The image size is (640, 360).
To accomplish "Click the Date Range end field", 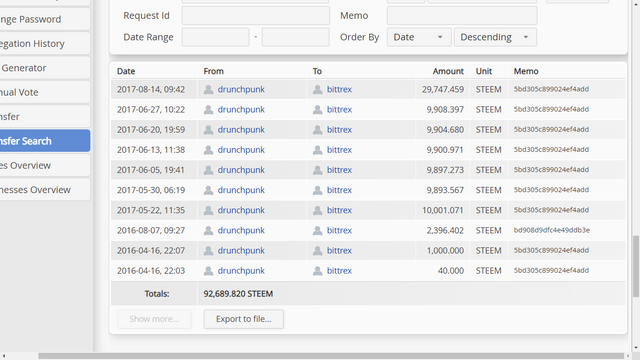I will pos(296,37).
